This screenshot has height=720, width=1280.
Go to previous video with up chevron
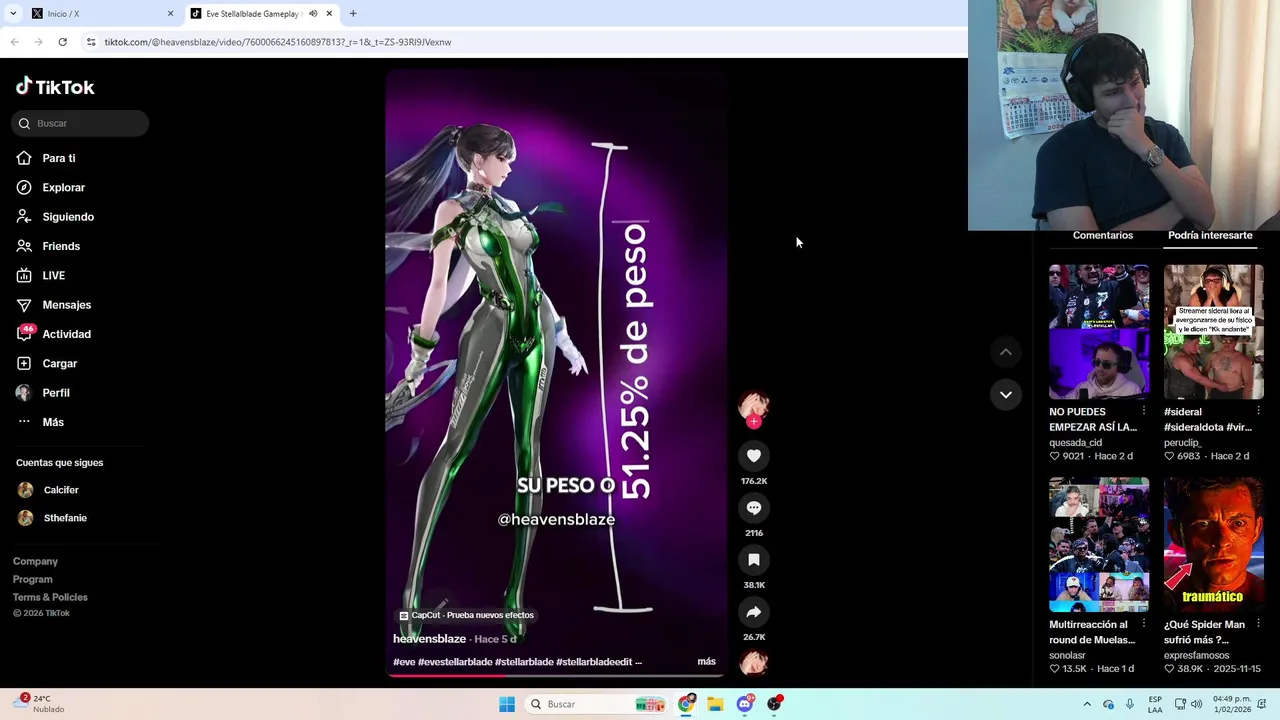coord(1006,352)
